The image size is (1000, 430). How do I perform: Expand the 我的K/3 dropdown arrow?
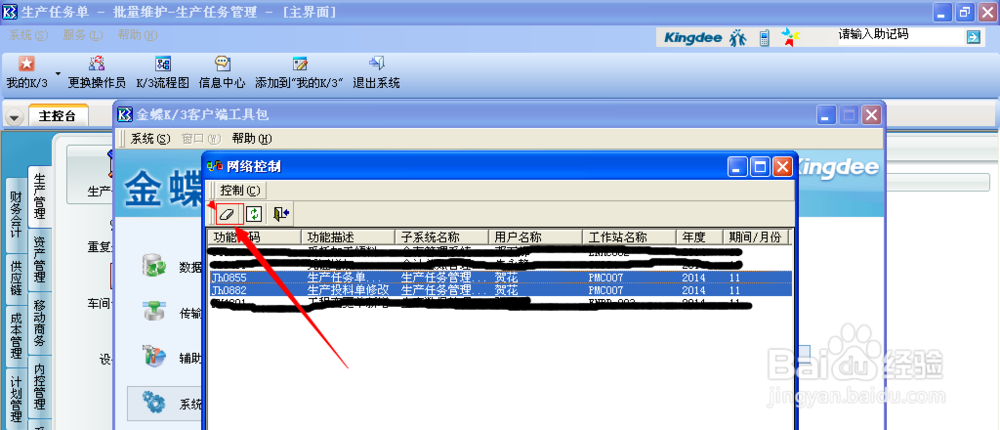[58, 73]
